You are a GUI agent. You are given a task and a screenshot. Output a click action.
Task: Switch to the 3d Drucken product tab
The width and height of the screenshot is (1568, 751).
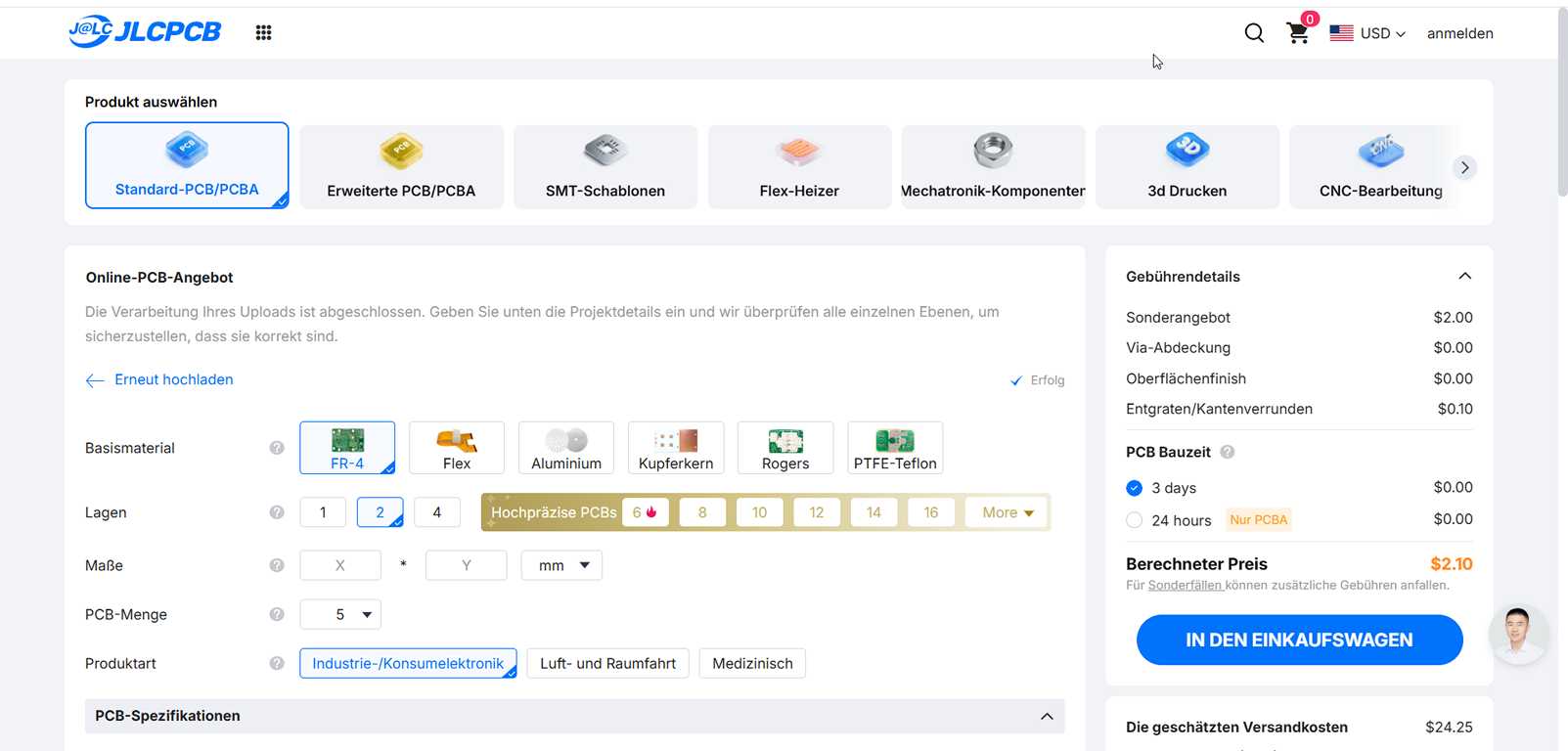[x=1187, y=167]
